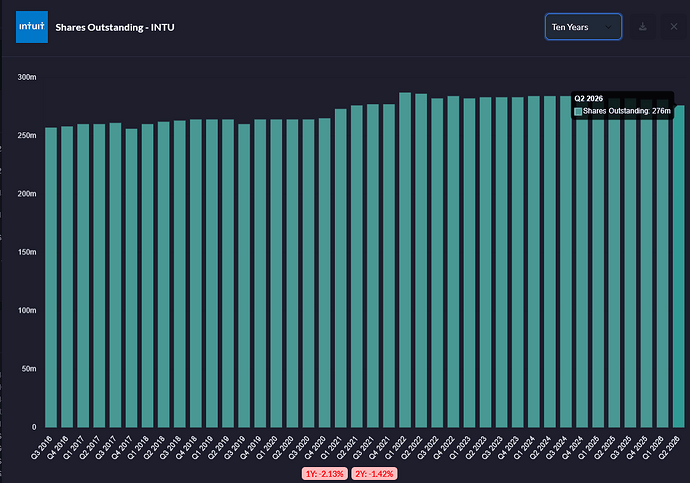The height and width of the screenshot is (483, 690).
Task: Click the Q3 2024 x-axis label
Action: (x=557, y=447)
